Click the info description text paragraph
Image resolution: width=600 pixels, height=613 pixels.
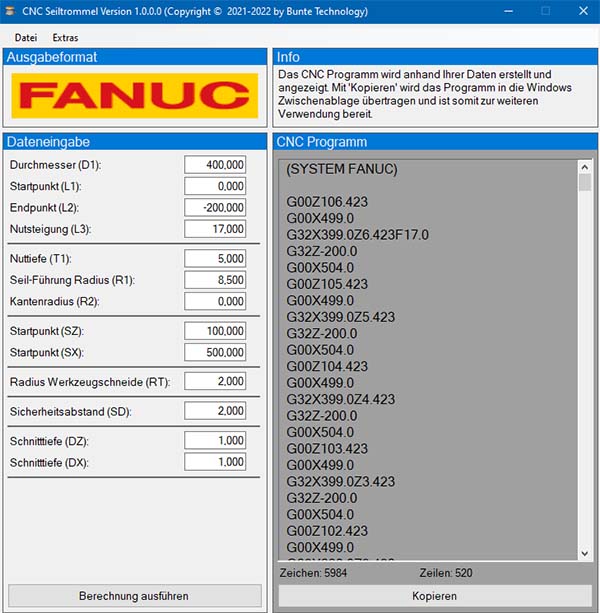(x=425, y=94)
